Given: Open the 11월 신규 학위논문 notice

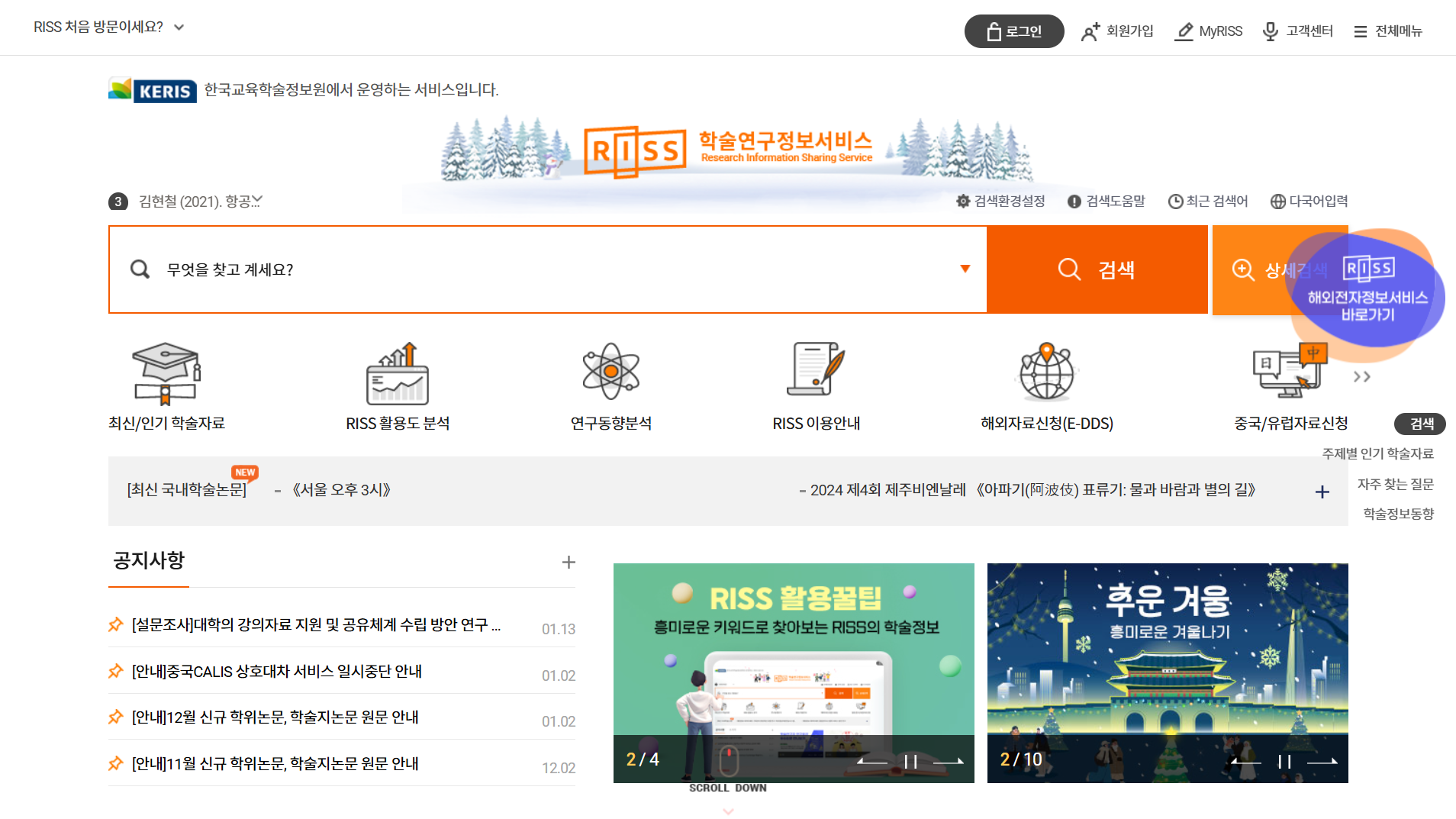Looking at the screenshot, I should pos(275,764).
